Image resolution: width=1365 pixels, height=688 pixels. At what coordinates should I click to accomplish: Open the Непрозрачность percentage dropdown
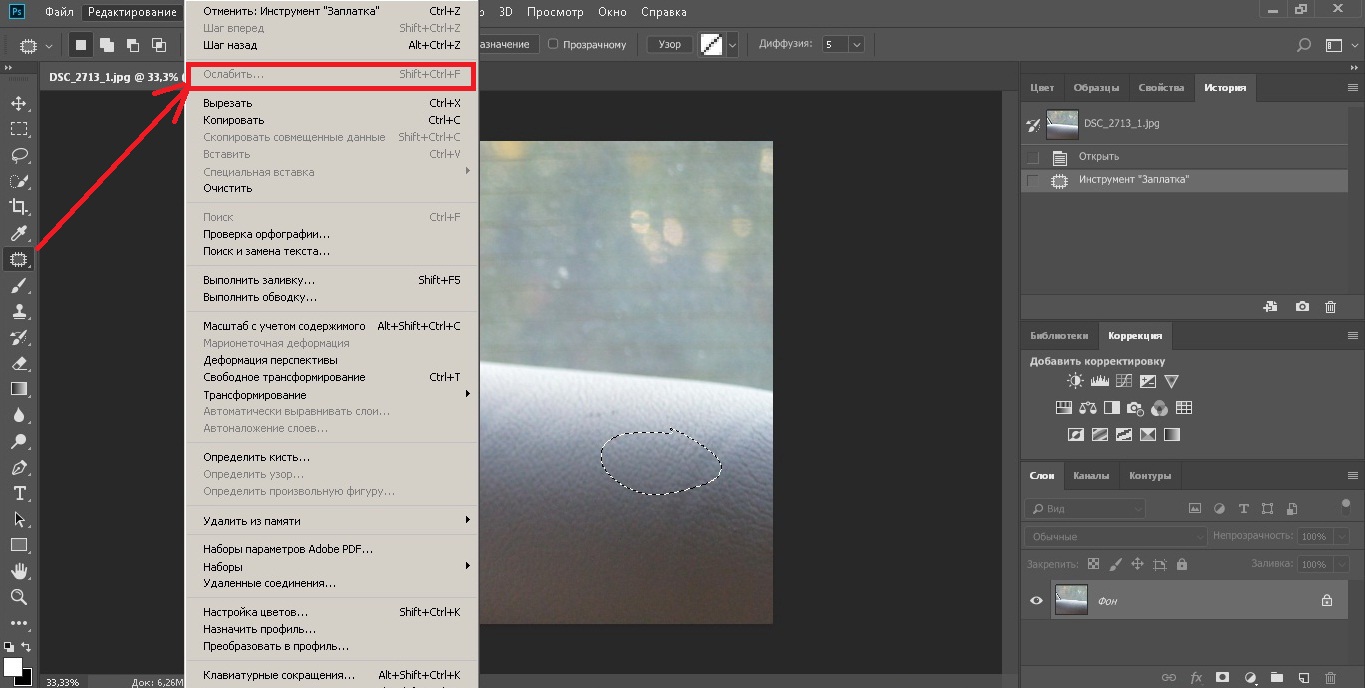[x=1342, y=537]
